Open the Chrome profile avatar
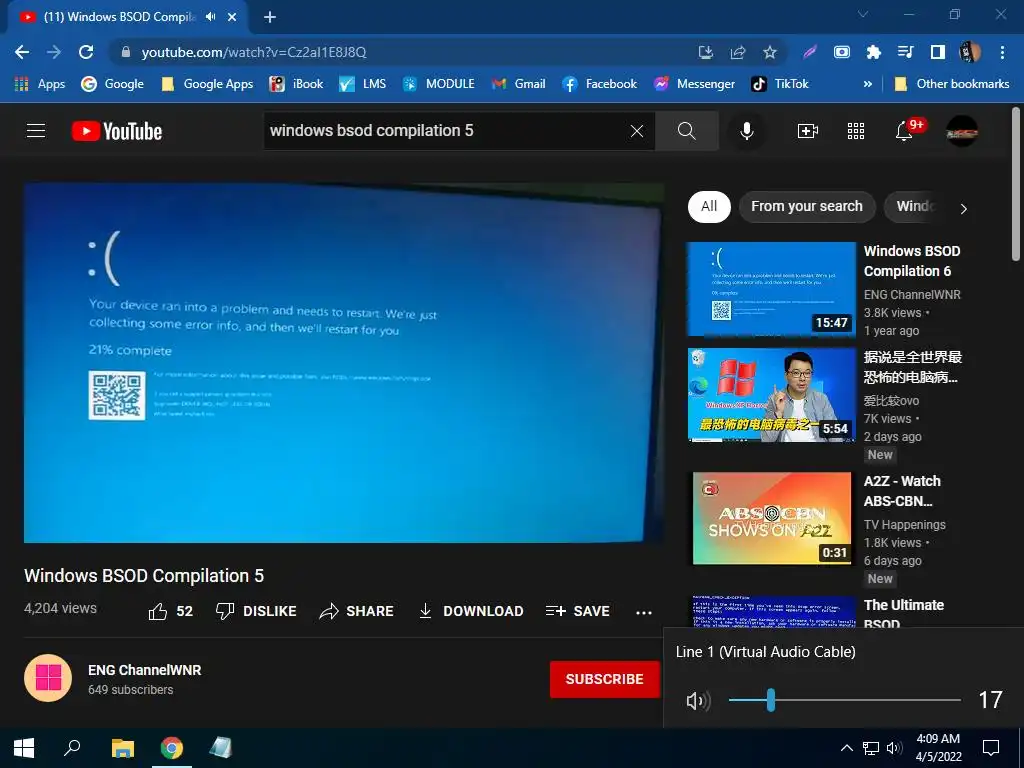 coord(970,52)
